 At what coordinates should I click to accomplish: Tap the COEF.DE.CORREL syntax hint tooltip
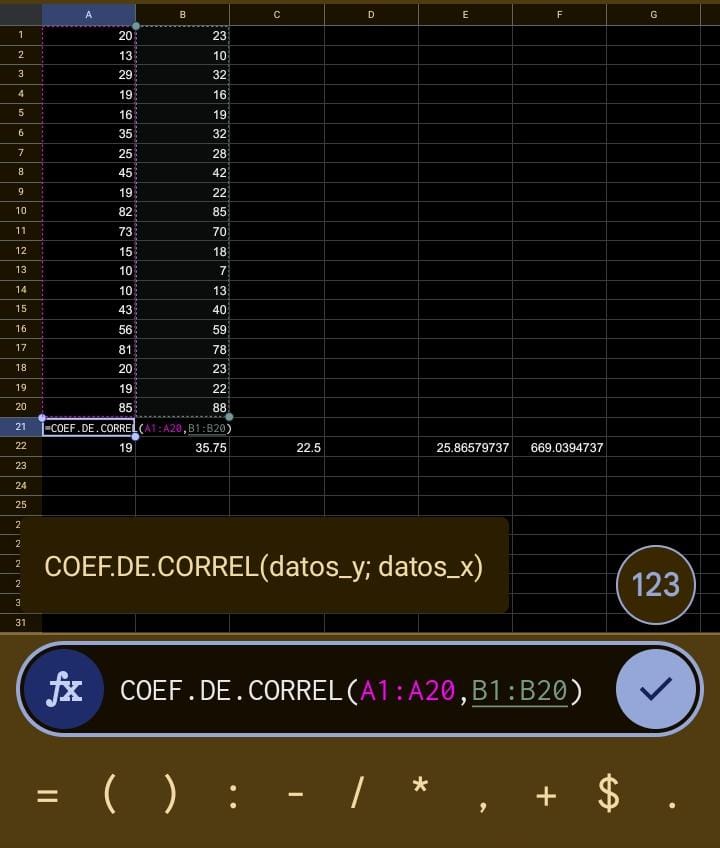click(264, 567)
